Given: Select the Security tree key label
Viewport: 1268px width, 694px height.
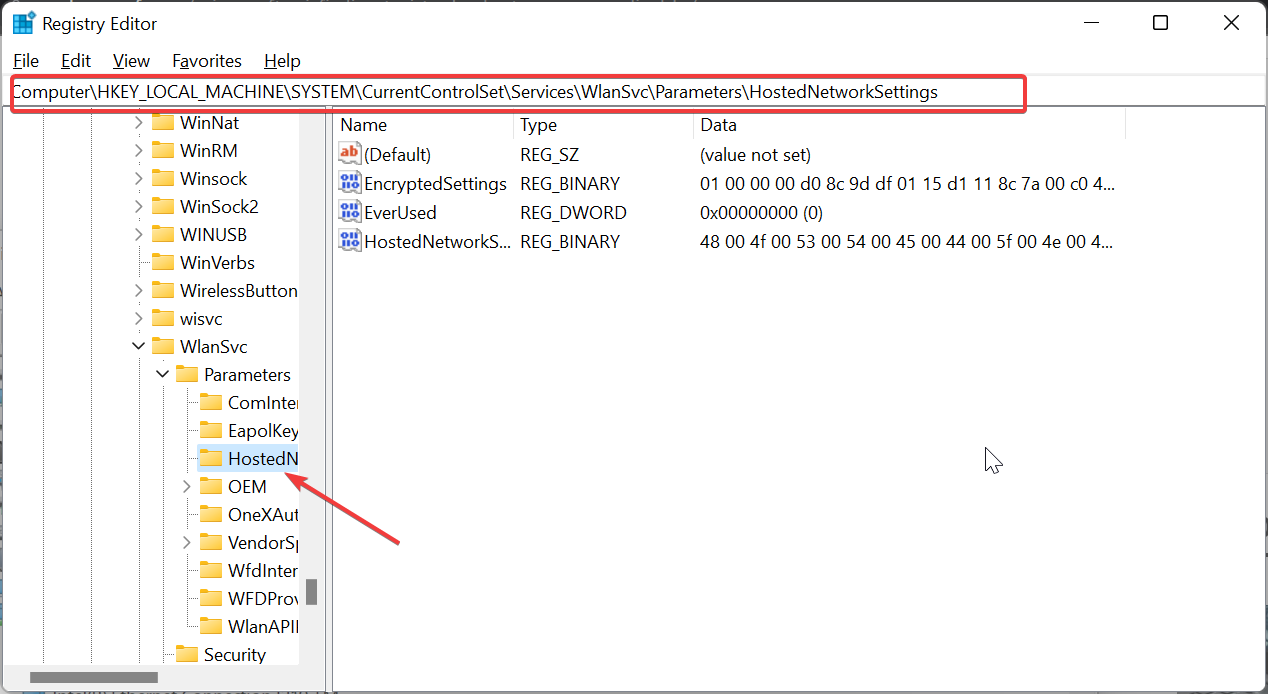Looking at the screenshot, I should [235, 655].
